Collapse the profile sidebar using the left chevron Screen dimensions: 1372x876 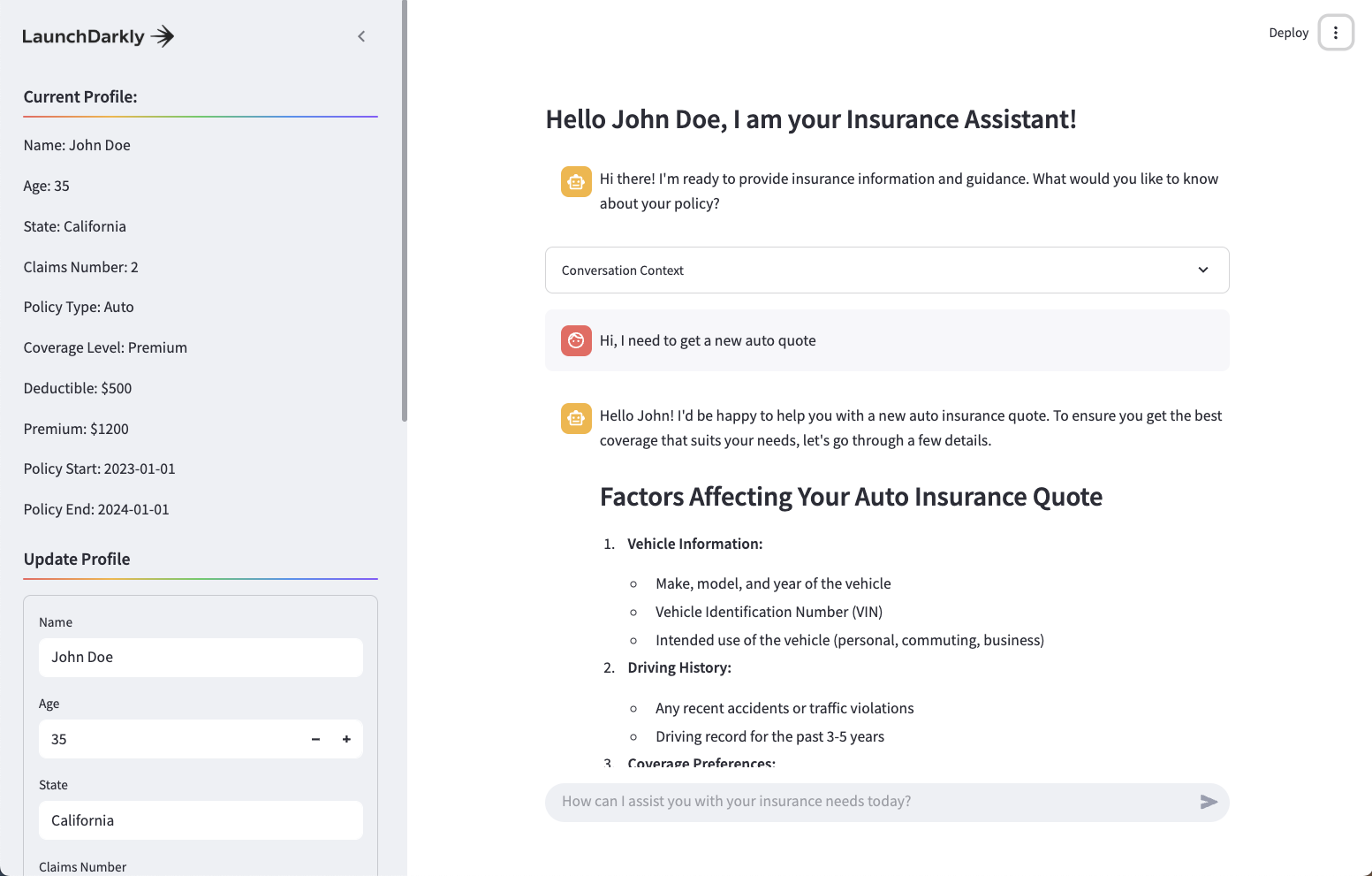361,36
